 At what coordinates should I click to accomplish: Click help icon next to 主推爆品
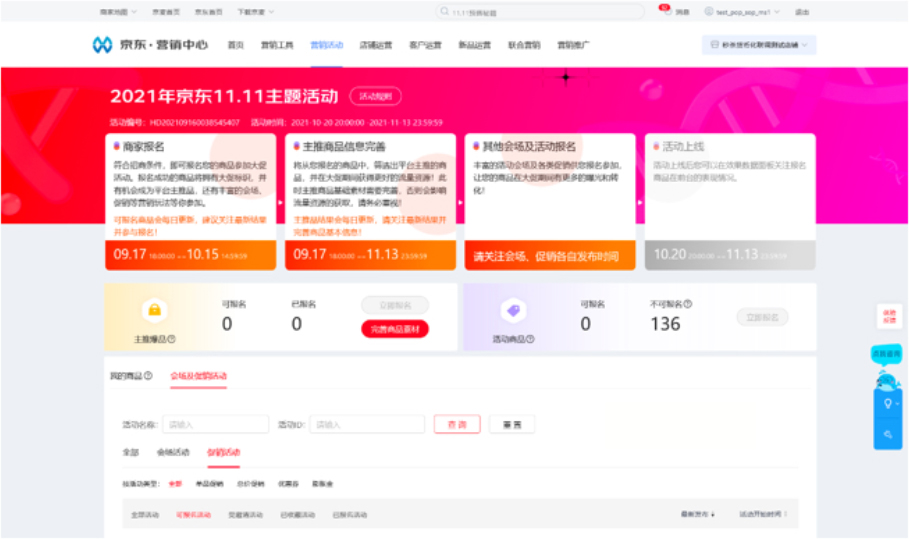[x=172, y=339]
